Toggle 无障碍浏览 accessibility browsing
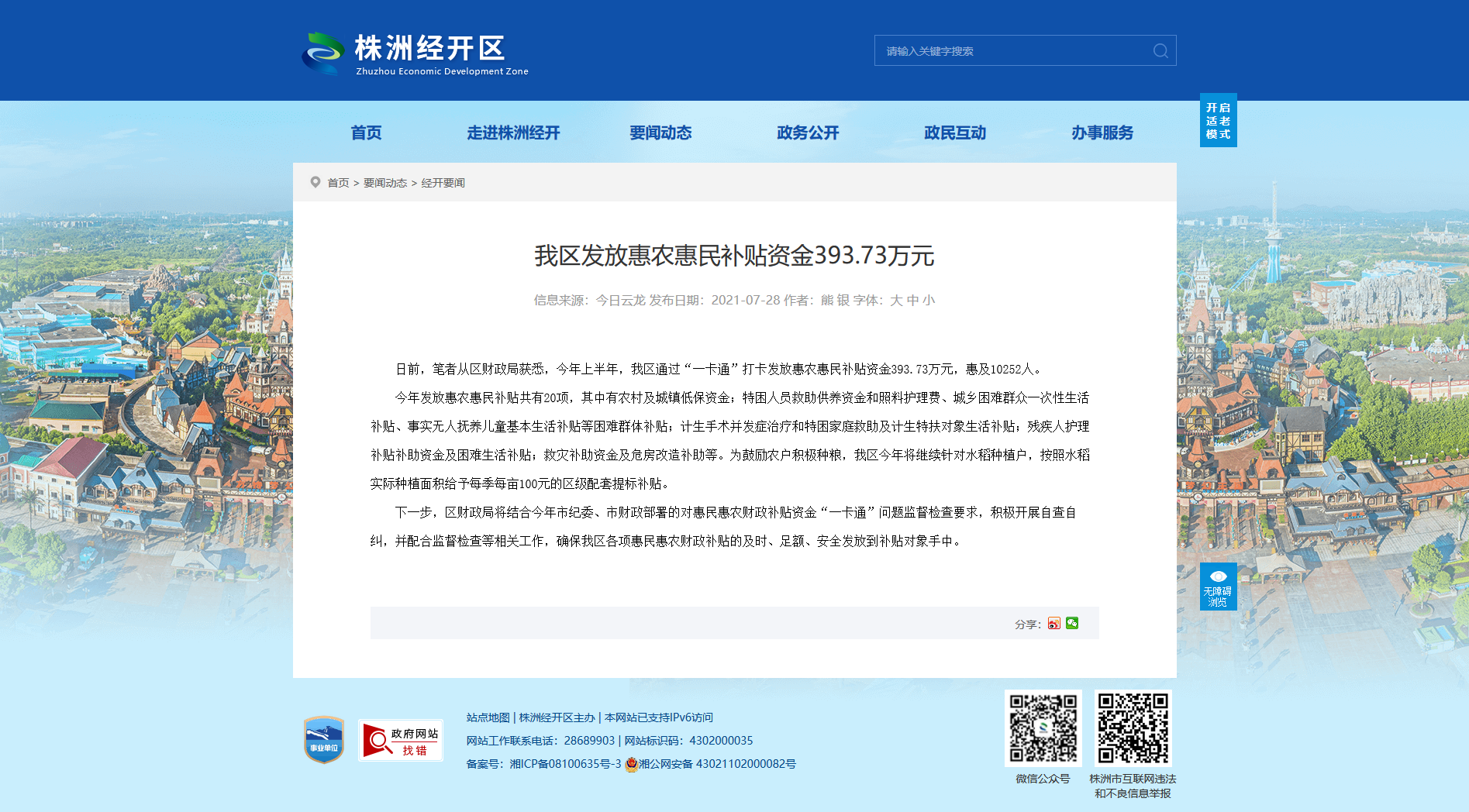Image resolution: width=1469 pixels, height=812 pixels. (x=1218, y=587)
